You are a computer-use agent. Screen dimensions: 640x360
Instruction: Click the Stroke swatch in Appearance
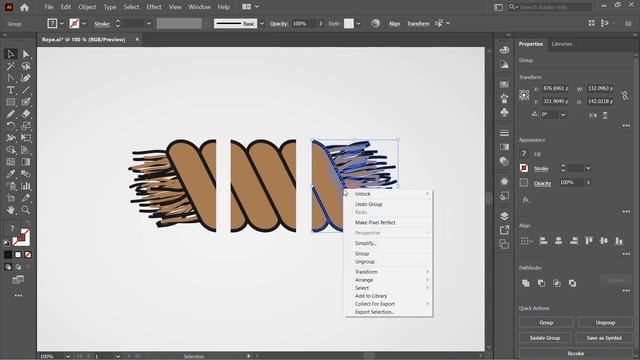[524, 168]
